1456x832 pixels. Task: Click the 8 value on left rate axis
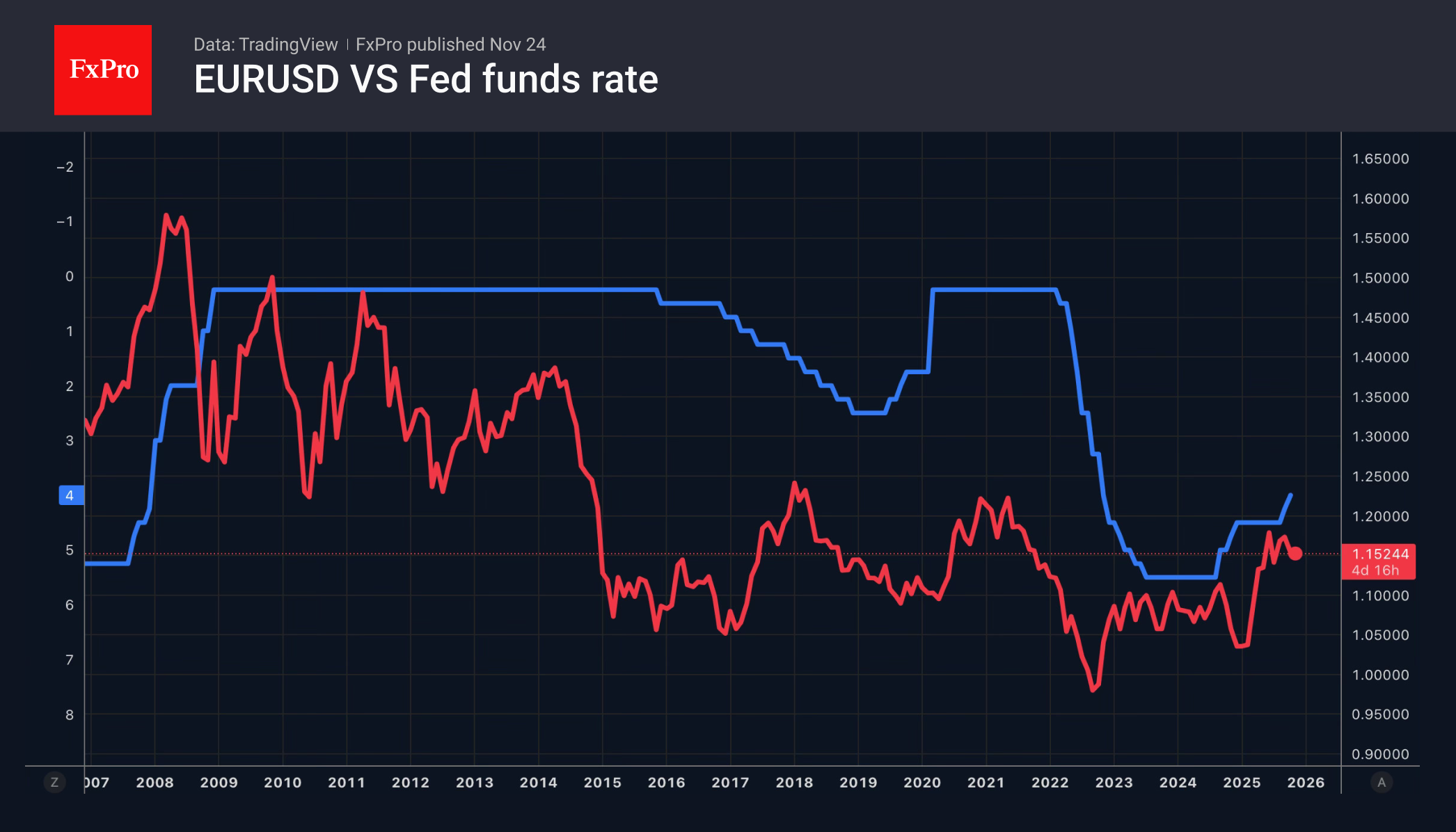[x=70, y=714]
